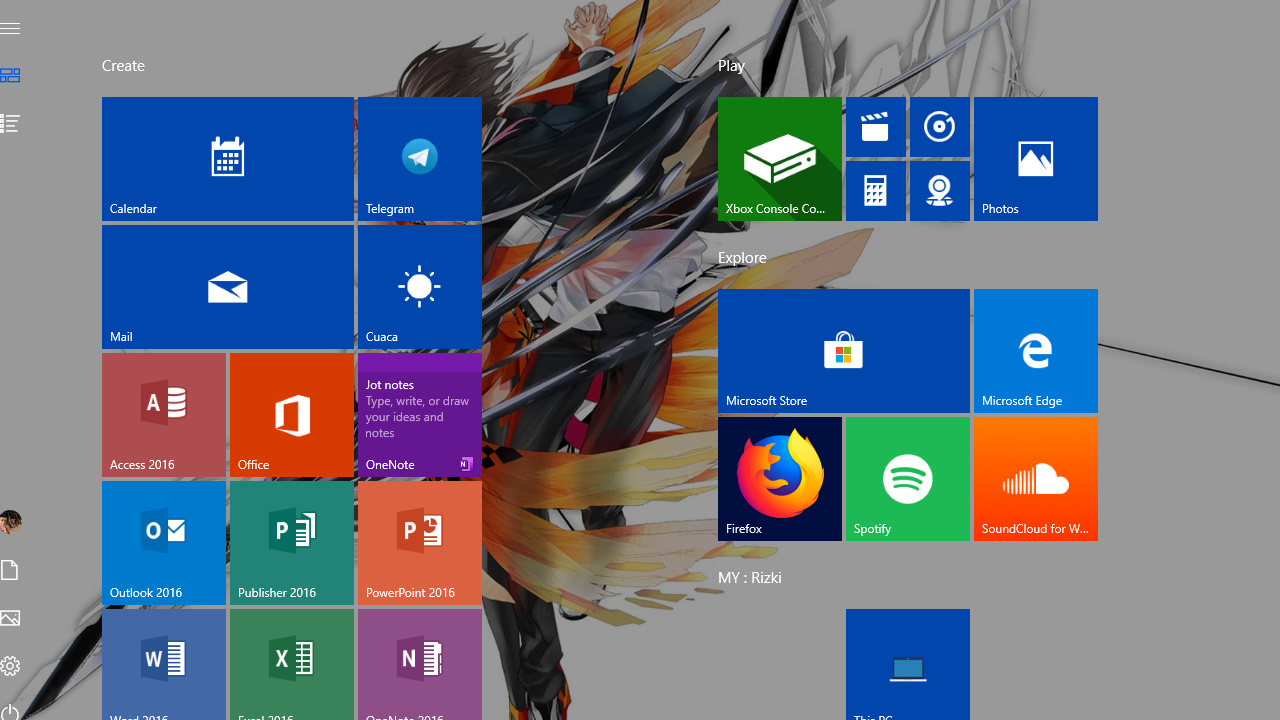This screenshot has width=1280, height=720.
Task: Expand the hamburger navigation menu
Action: tap(10, 28)
